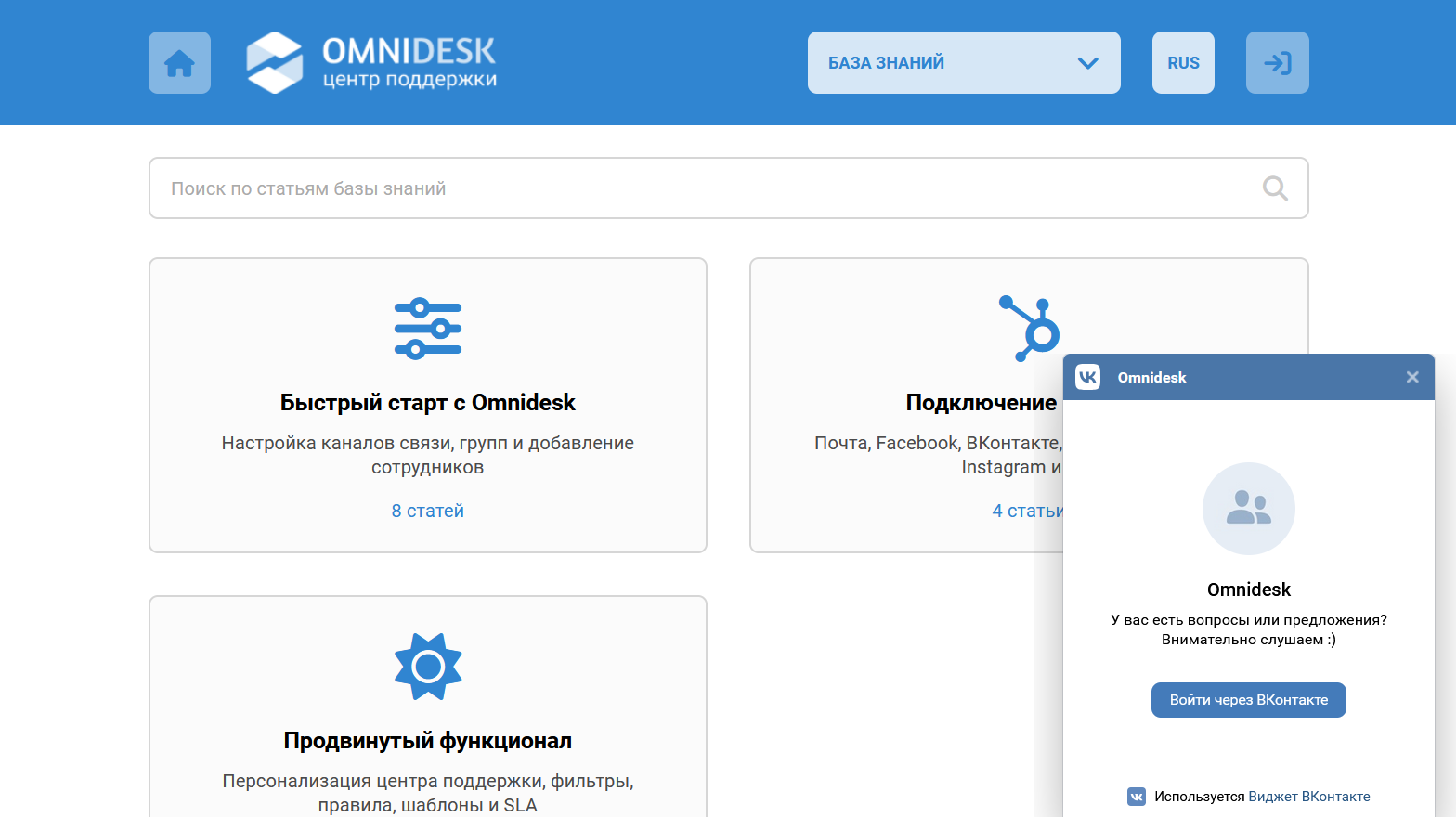1456x817 pixels.
Task: Click the Omnidesk title in widget header
Action: (x=1151, y=377)
